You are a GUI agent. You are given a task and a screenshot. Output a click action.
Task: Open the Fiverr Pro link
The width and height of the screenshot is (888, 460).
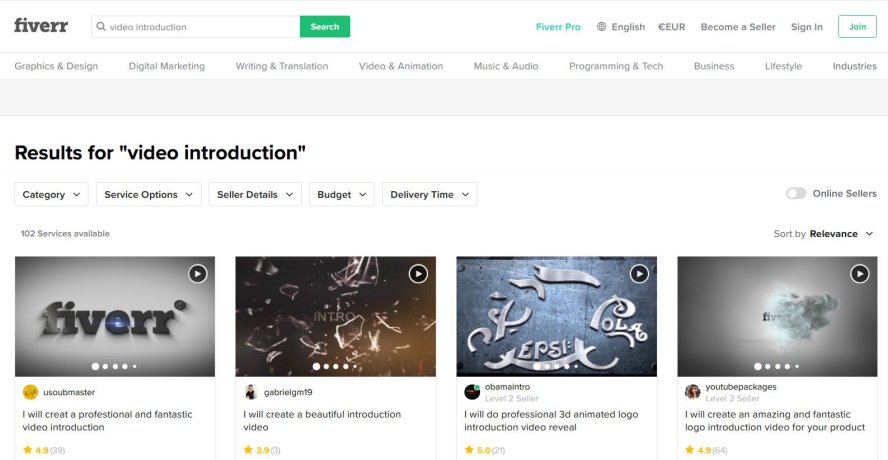[x=558, y=27]
